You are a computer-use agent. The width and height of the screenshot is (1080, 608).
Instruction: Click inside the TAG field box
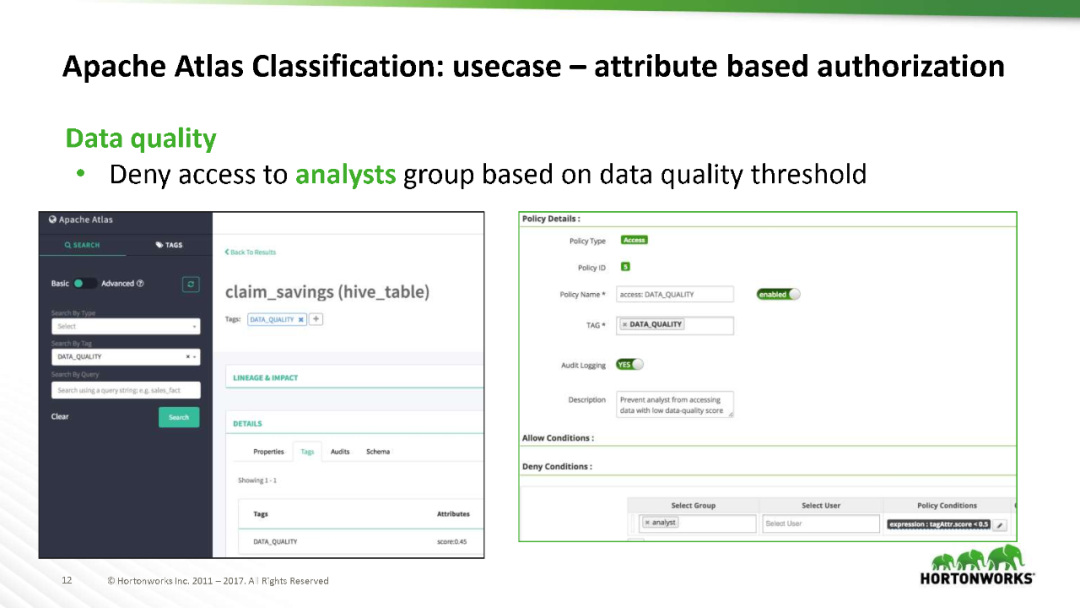675,325
